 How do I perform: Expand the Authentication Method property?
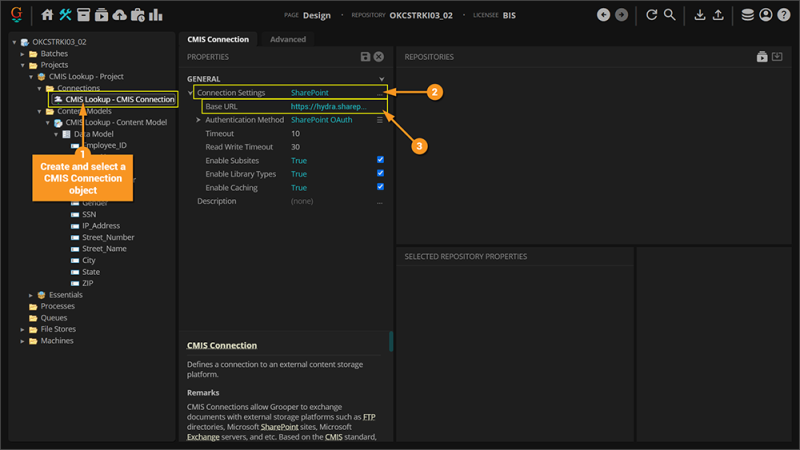tap(199, 120)
